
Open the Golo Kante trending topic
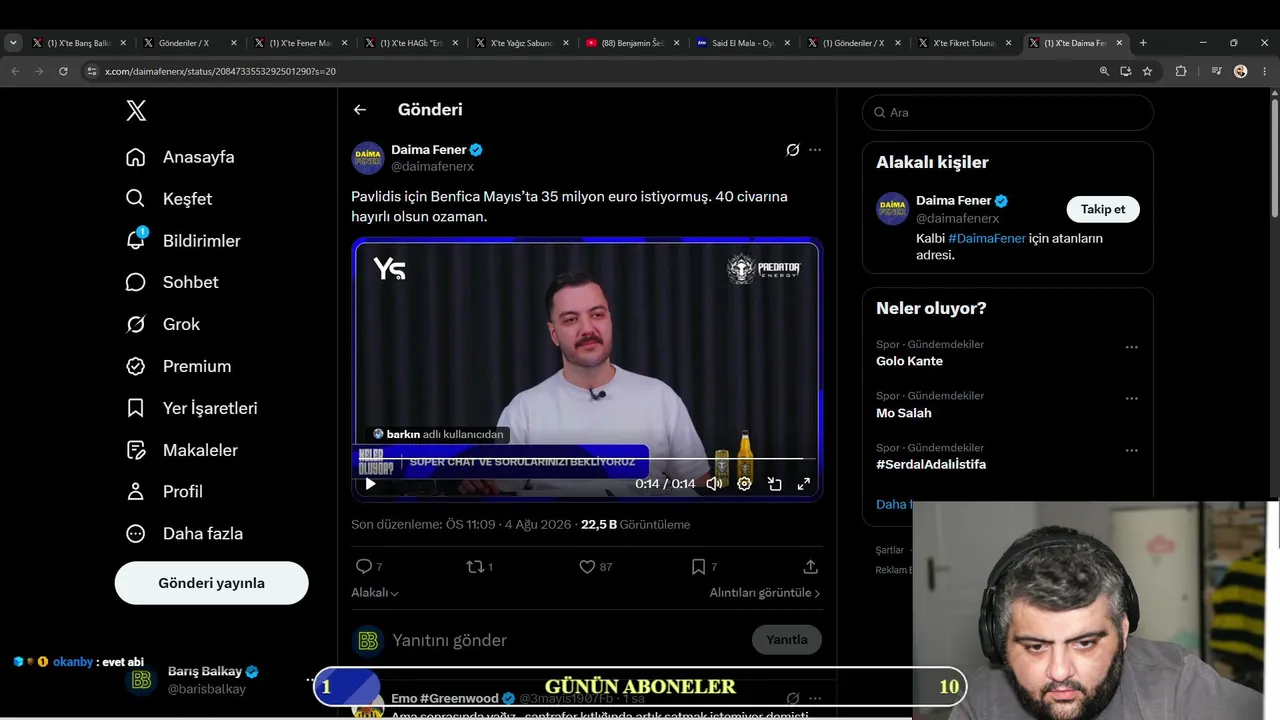pyautogui.click(x=909, y=361)
